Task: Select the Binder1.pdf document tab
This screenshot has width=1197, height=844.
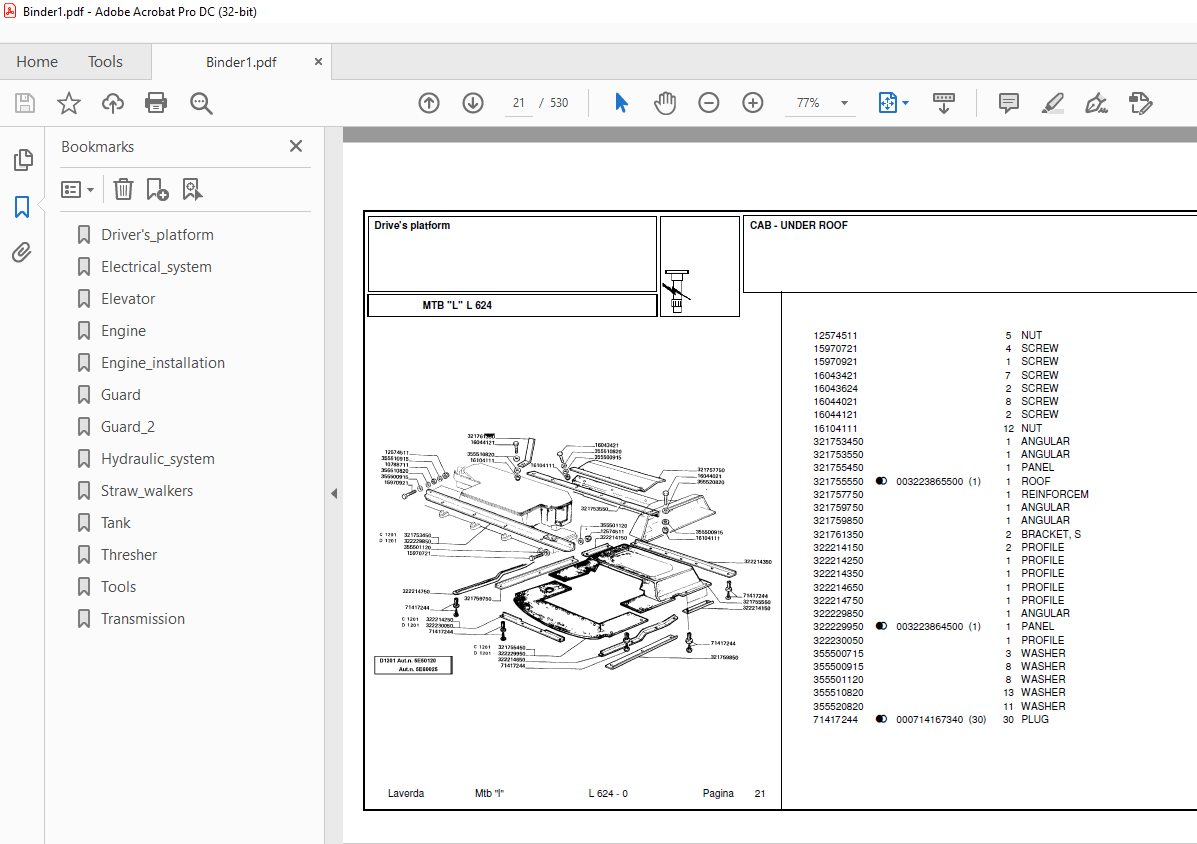Action: point(241,63)
